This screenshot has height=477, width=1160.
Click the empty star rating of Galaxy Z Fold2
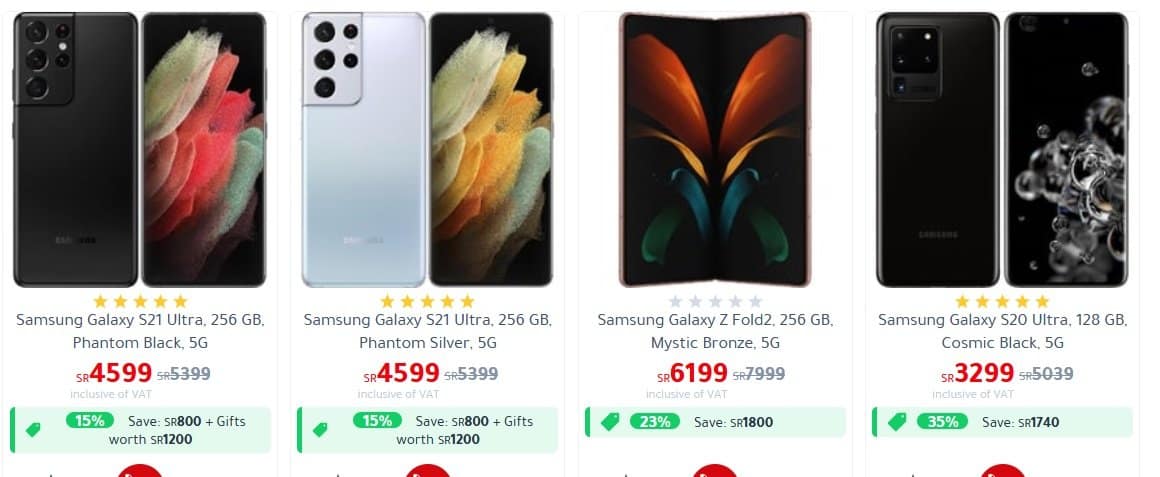[715, 301]
